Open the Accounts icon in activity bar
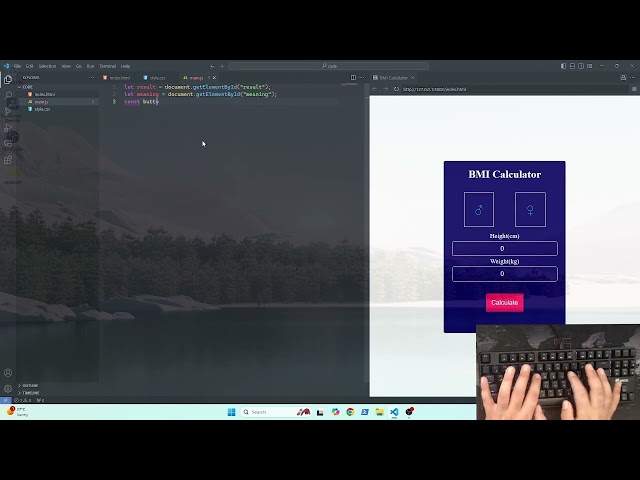Screen dimensions: 640x480 click(8, 373)
